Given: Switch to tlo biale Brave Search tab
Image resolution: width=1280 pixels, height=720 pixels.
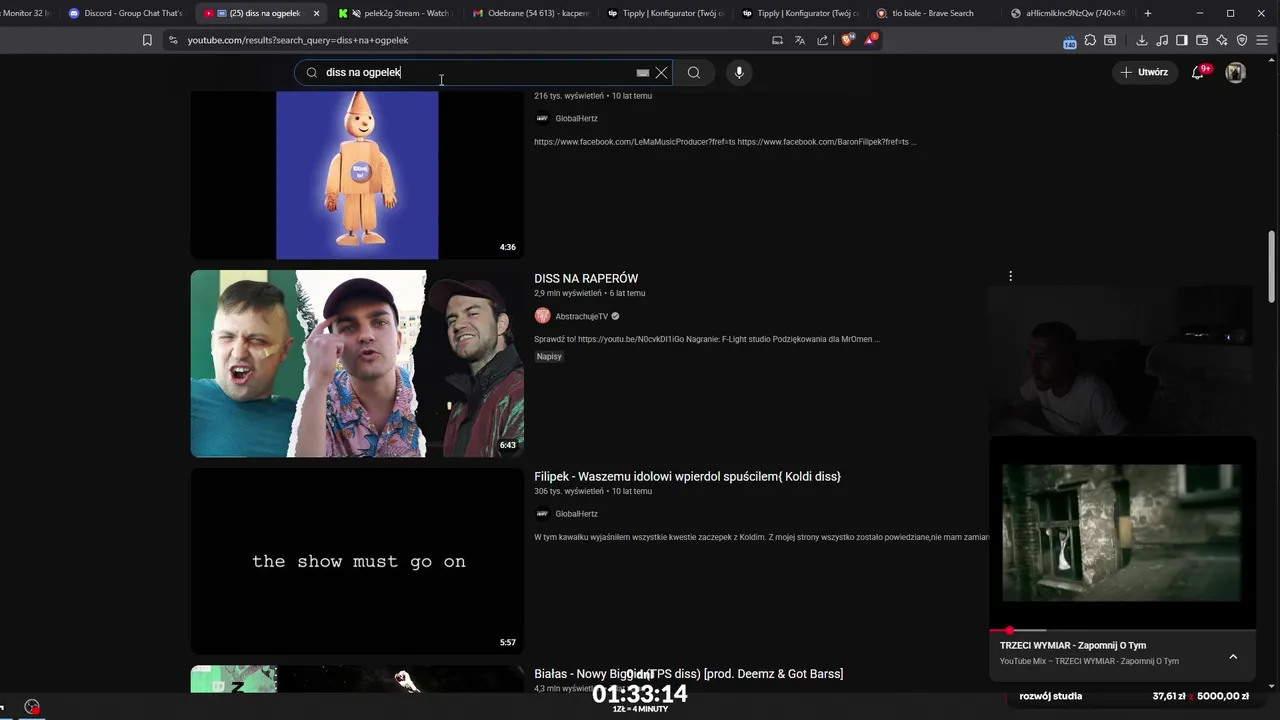Looking at the screenshot, I should point(933,13).
